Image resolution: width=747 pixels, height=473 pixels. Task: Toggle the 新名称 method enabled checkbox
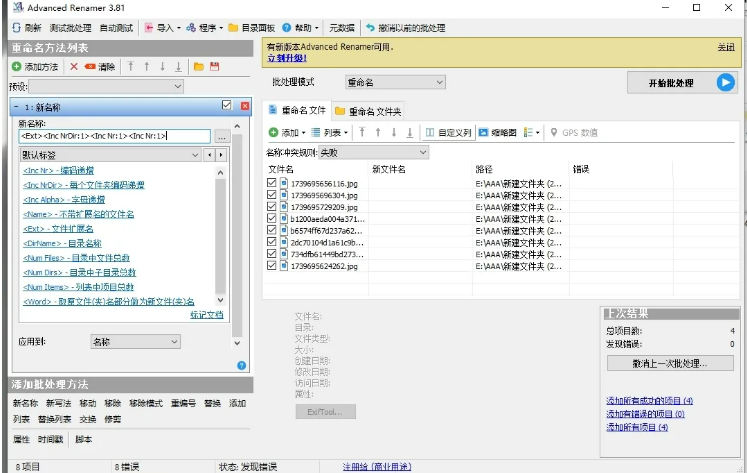(227, 105)
